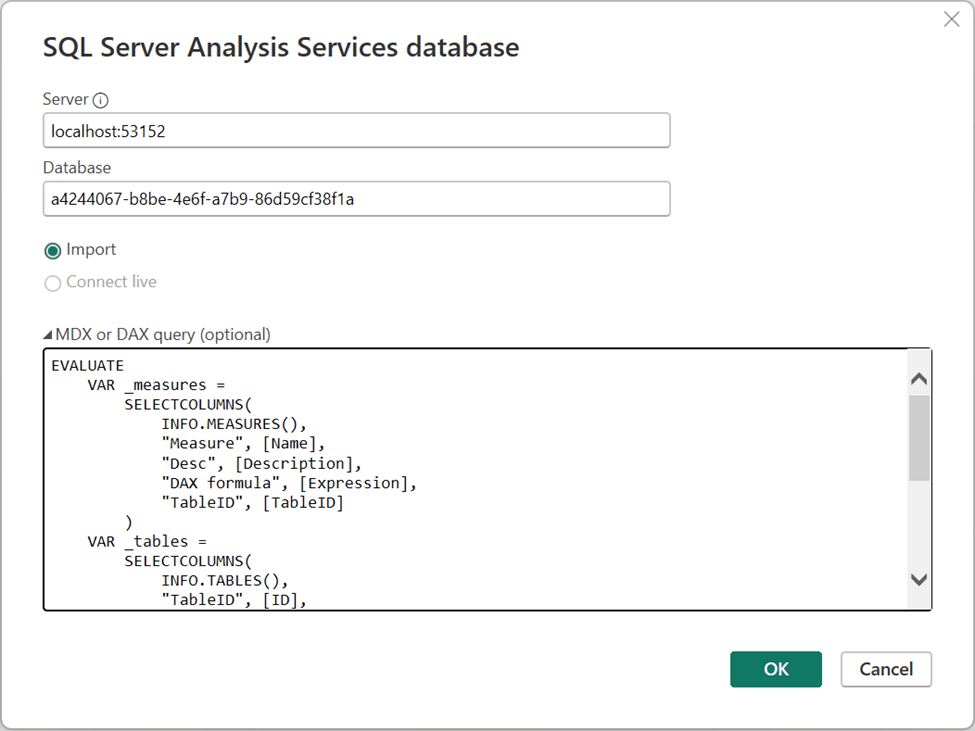Viewport: 975px width, 731px height.
Task: Click the SQL Server Analysis Services database title
Action: click(x=281, y=47)
